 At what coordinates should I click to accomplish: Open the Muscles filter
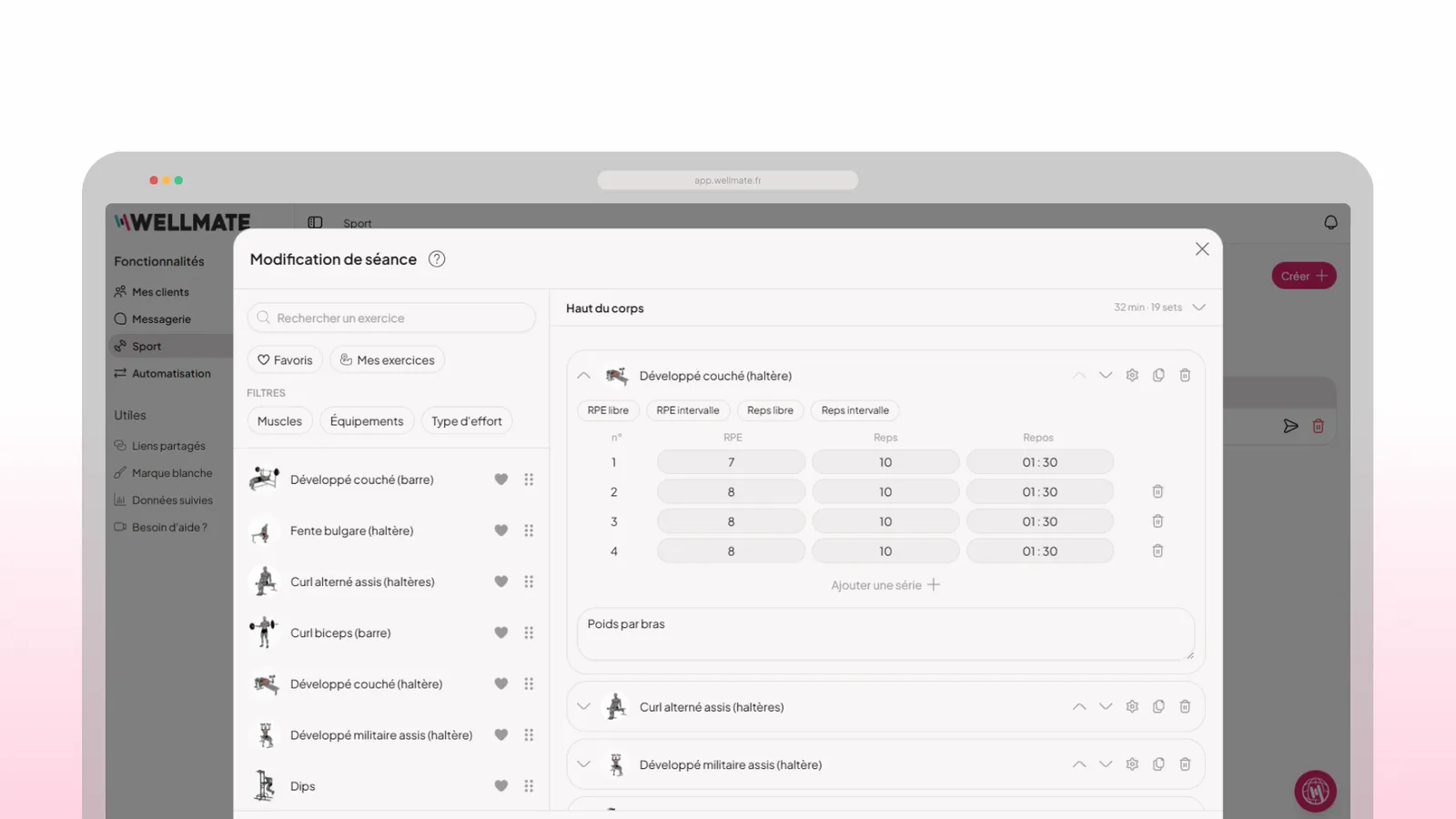click(279, 421)
